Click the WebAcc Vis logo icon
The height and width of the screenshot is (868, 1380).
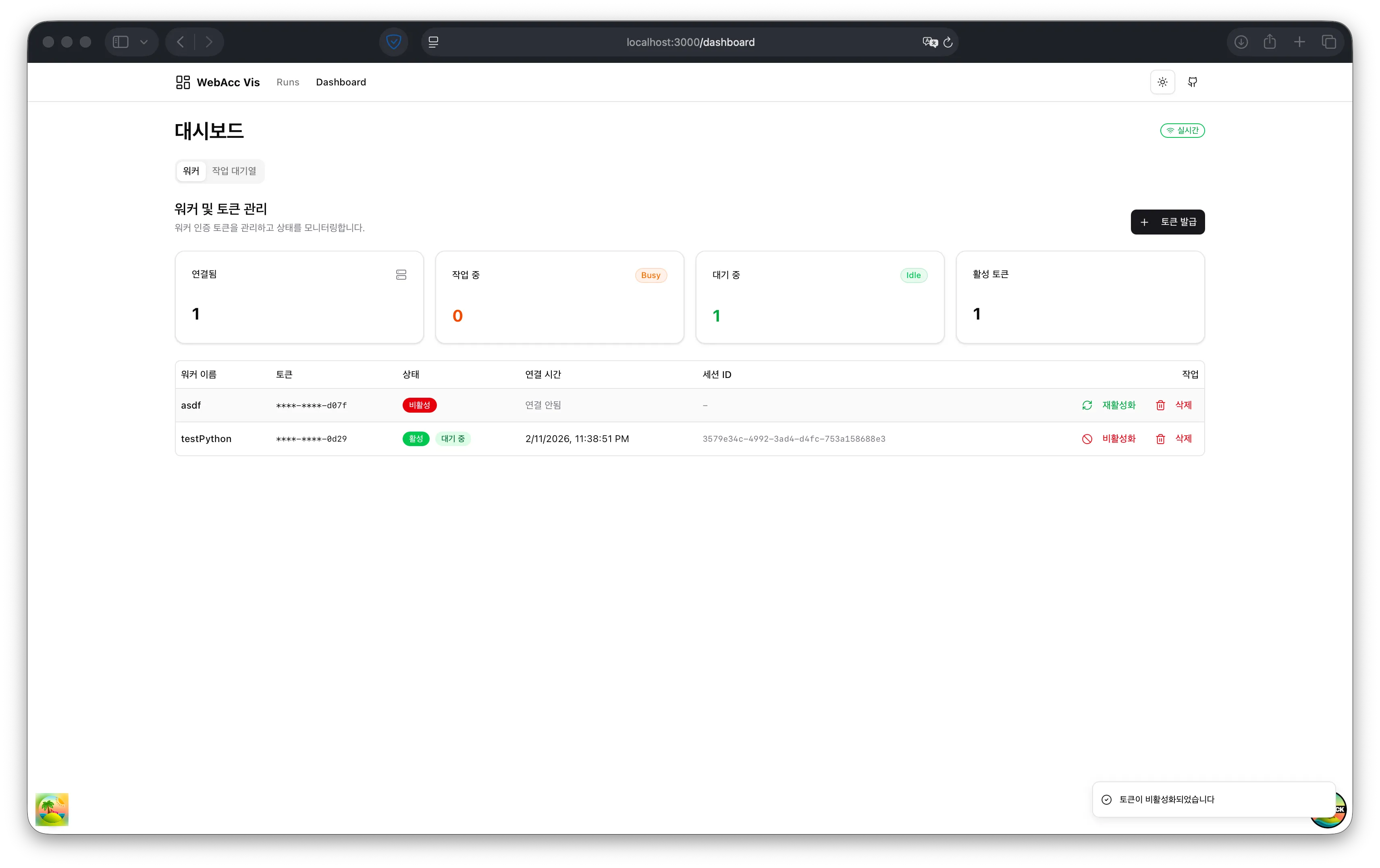tap(183, 82)
